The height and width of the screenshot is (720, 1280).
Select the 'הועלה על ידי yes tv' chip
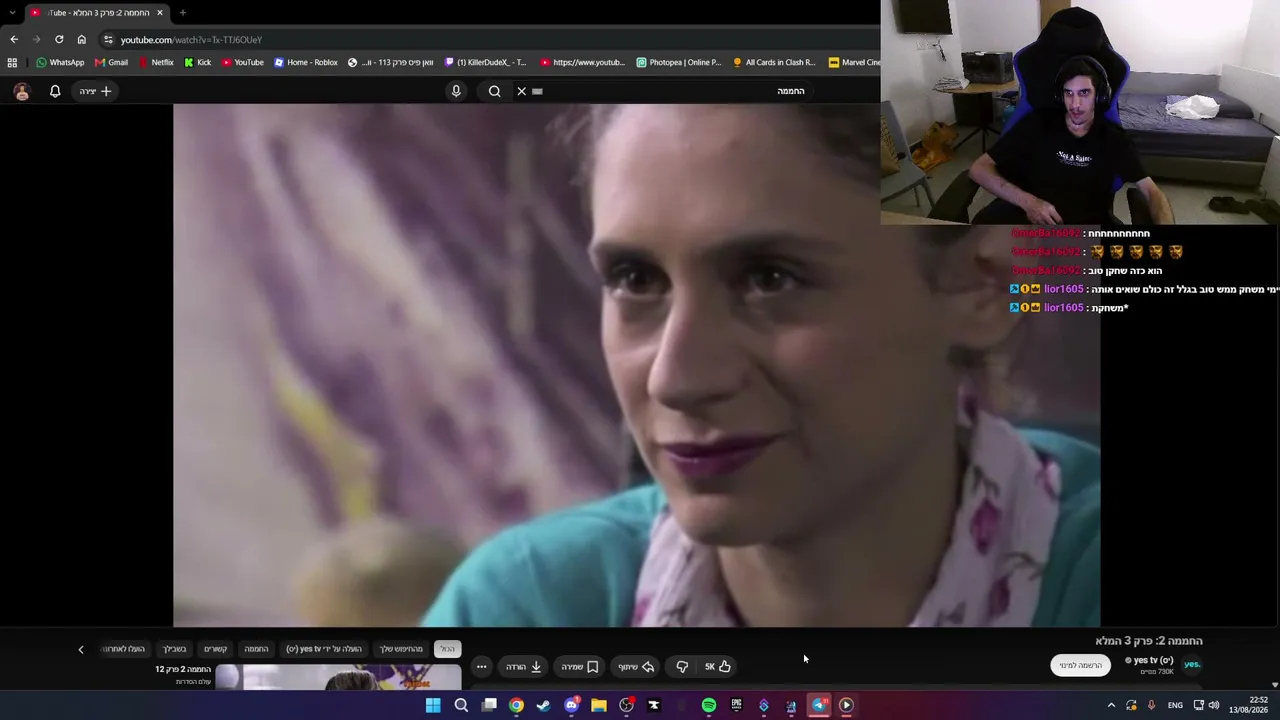click(x=324, y=649)
